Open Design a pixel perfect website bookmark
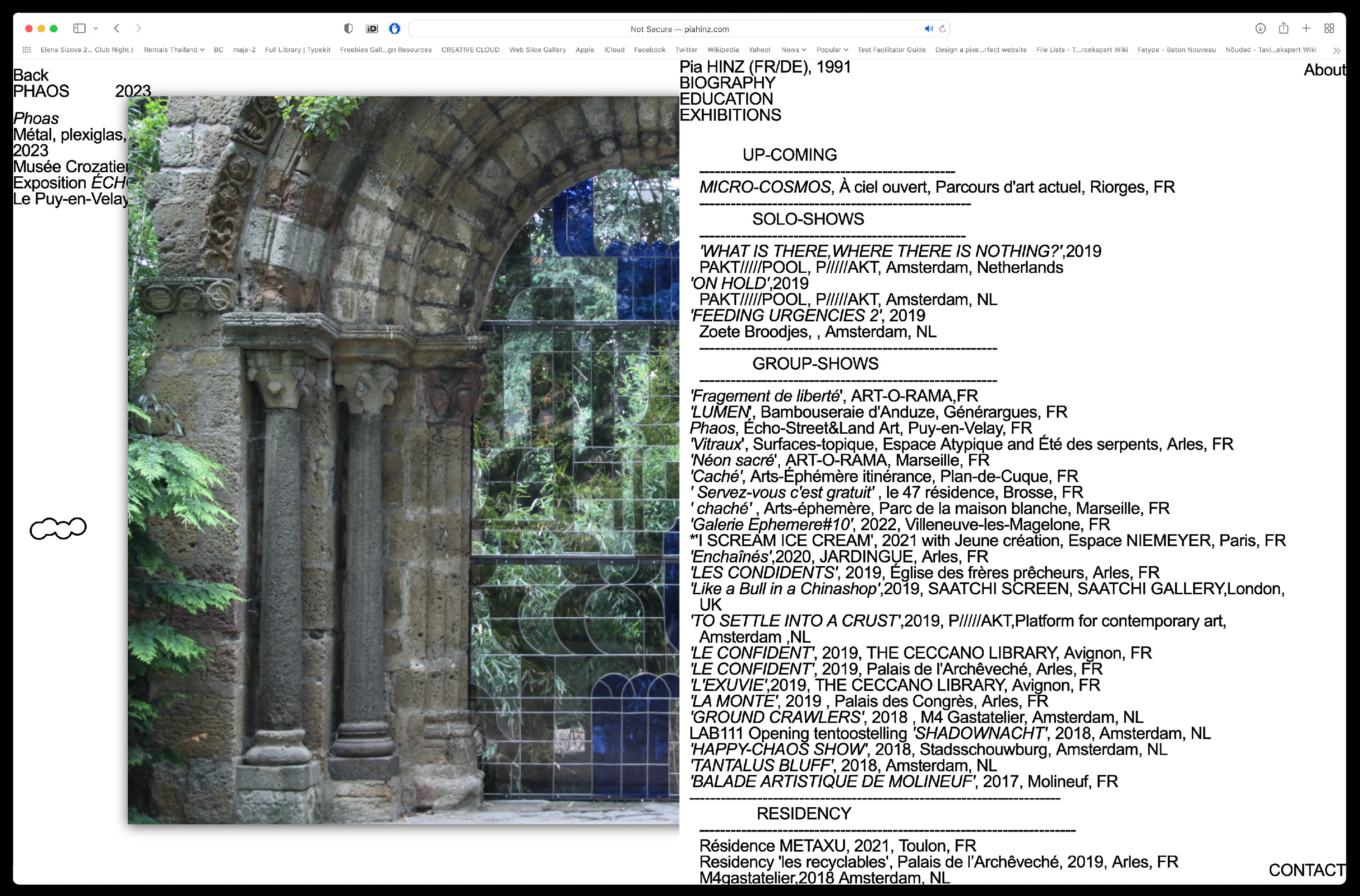The width and height of the screenshot is (1360, 896). (x=981, y=50)
